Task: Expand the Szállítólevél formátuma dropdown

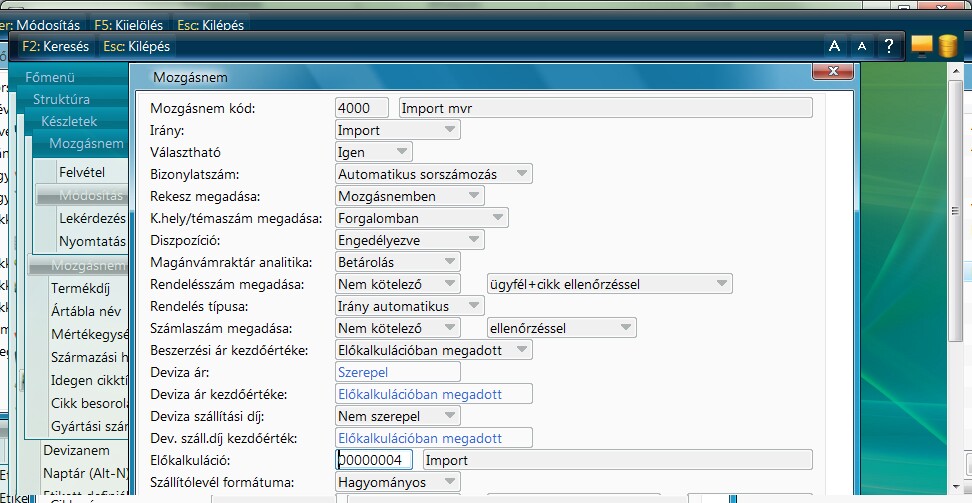Action: pyautogui.click(x=398, y=482)
